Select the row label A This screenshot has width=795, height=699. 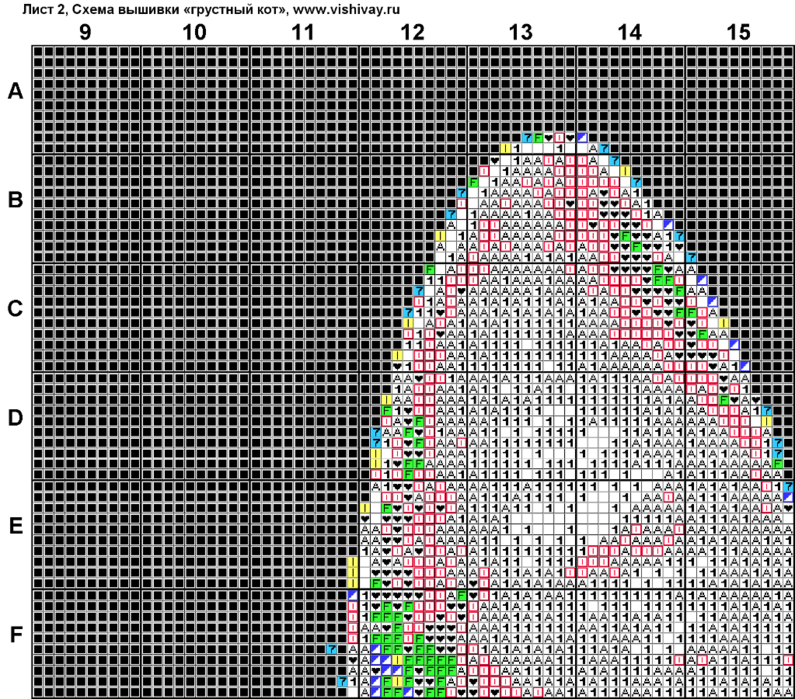[16, 92]
